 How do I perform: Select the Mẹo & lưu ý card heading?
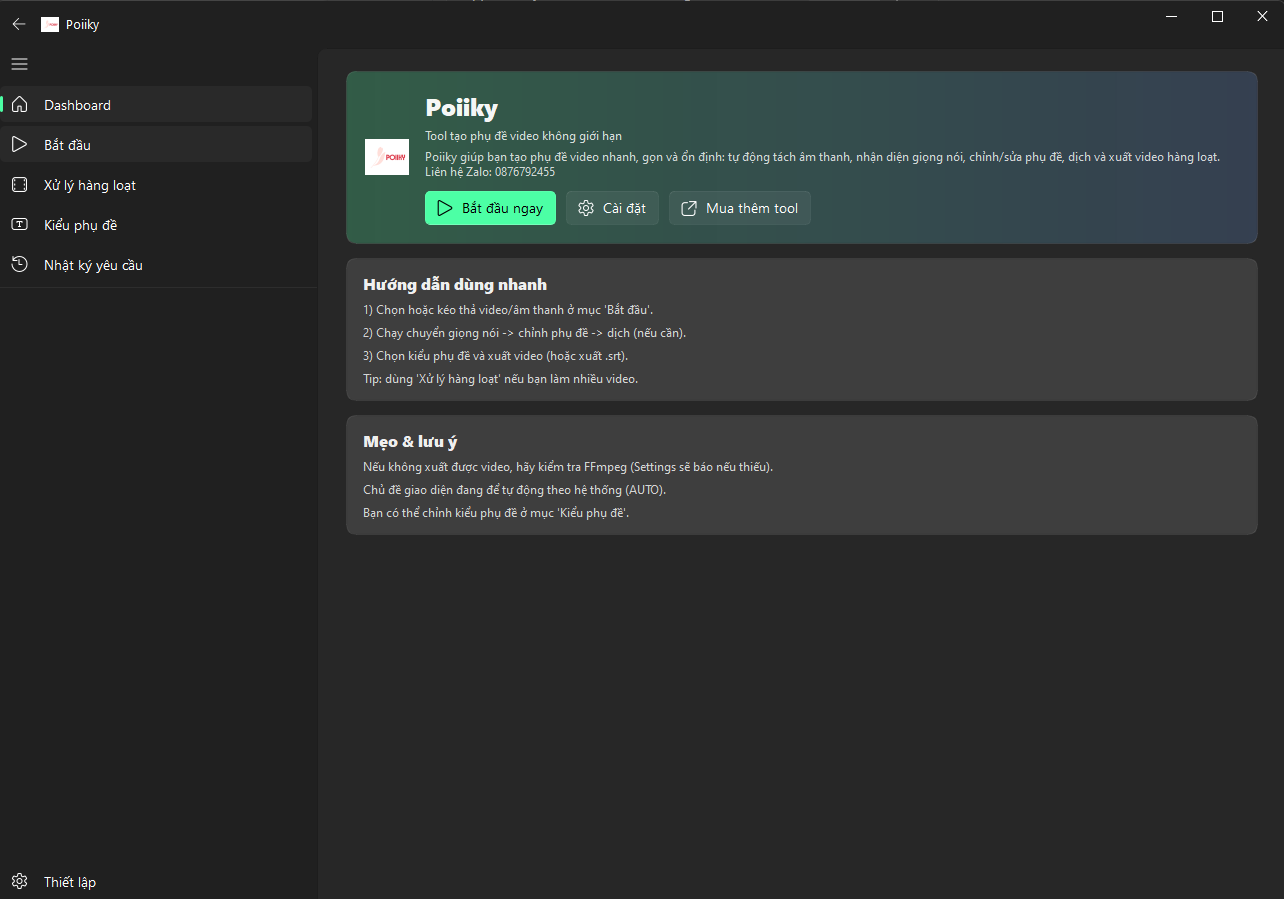(410, 442)
